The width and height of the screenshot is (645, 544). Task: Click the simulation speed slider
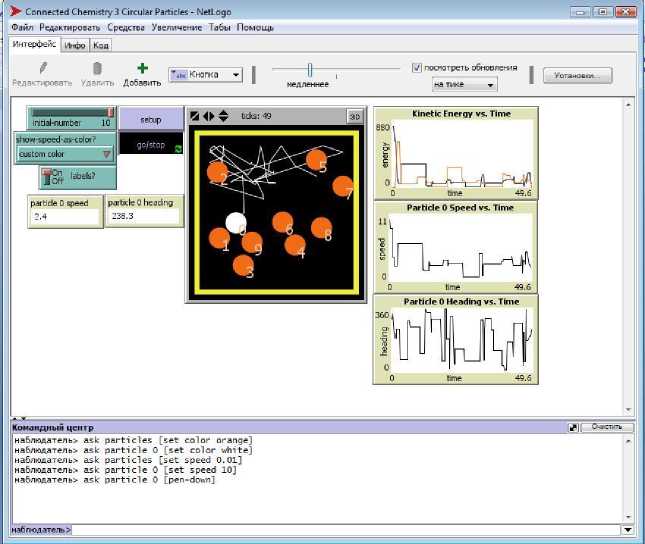tap(310, 69)
